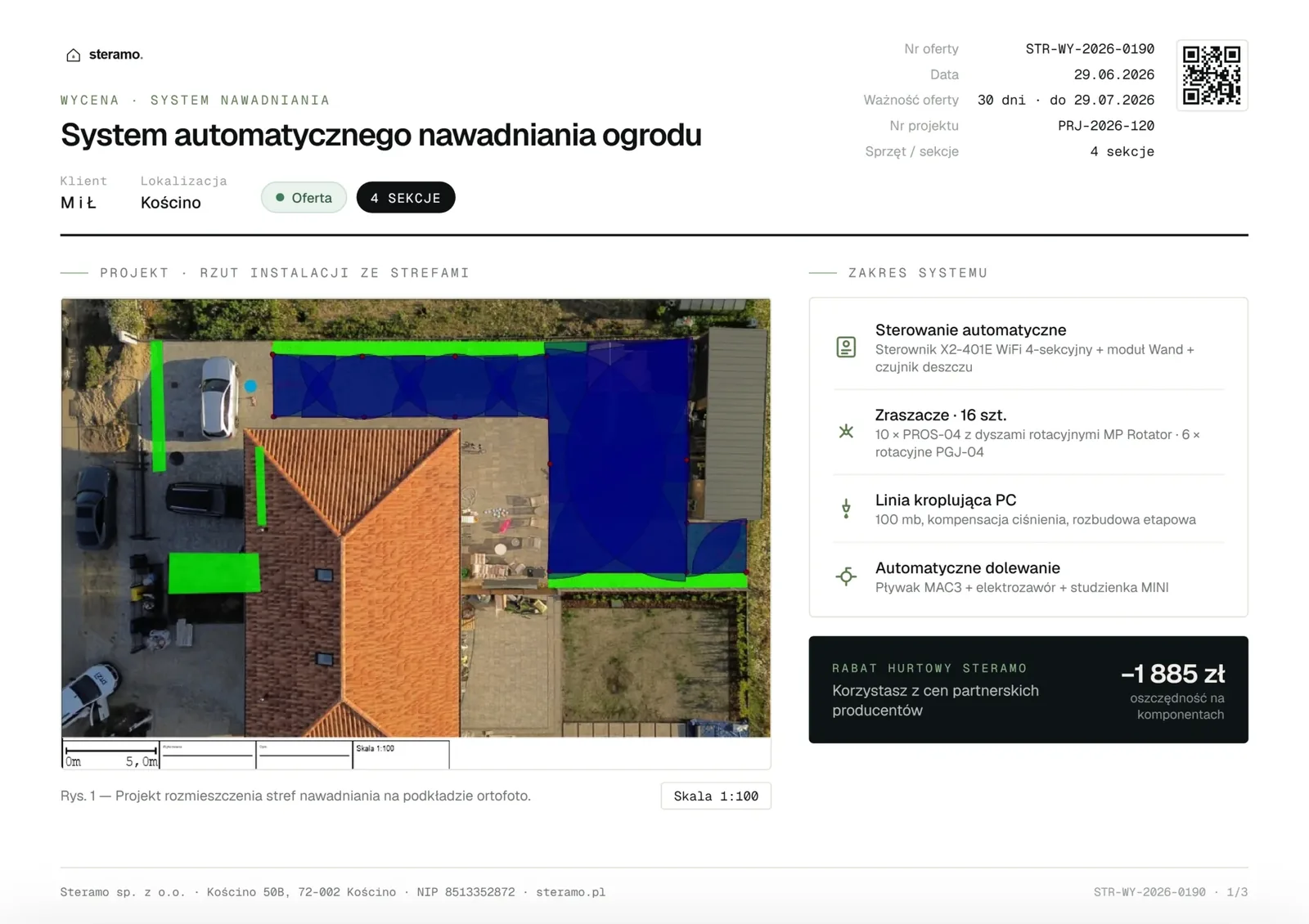This screenshot has height=924, width=1309.
Task: Click the steramo house logo icon
Action: tap(73, 55)
